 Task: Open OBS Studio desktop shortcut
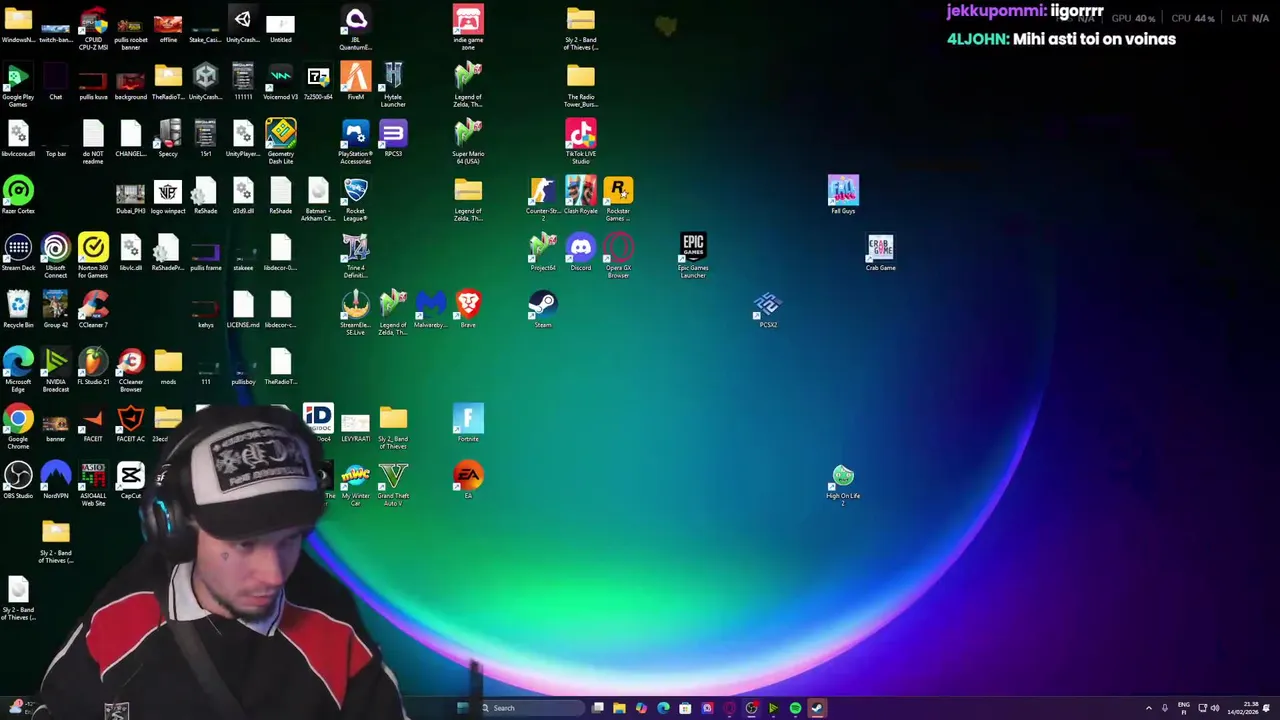tap(18, 480)
